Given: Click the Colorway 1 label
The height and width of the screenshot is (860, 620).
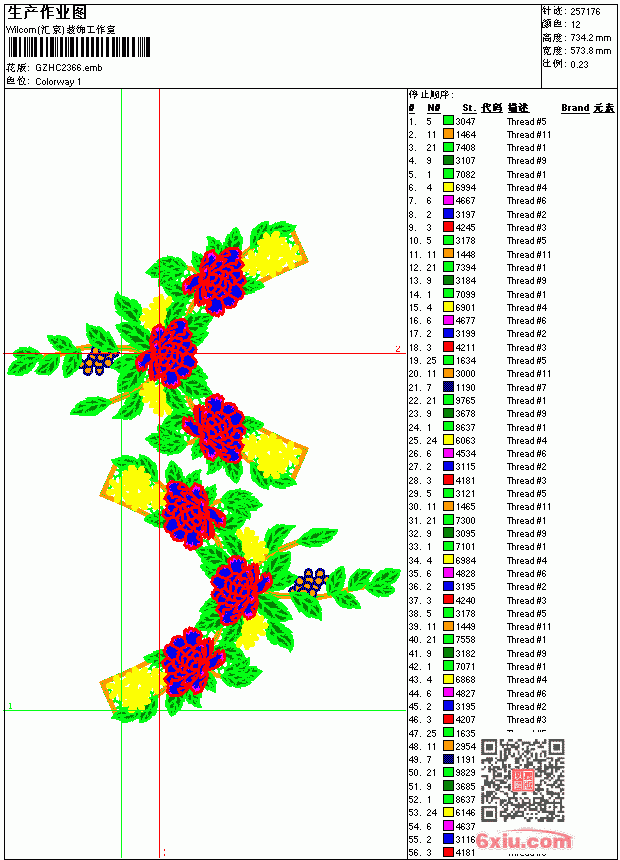Looking at the screenshot, I should [58, 82].
